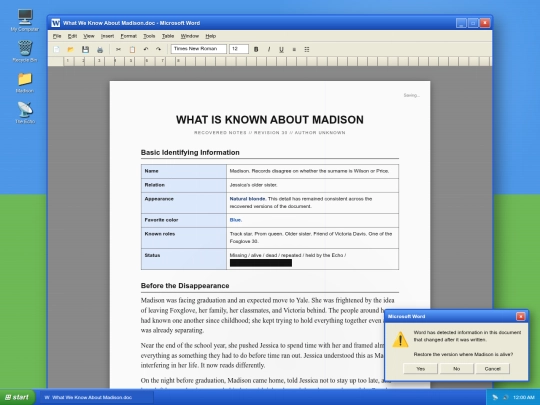Screen dimensions: 540x405
Task: Click the Word icon in title bar
Action: 55,23
